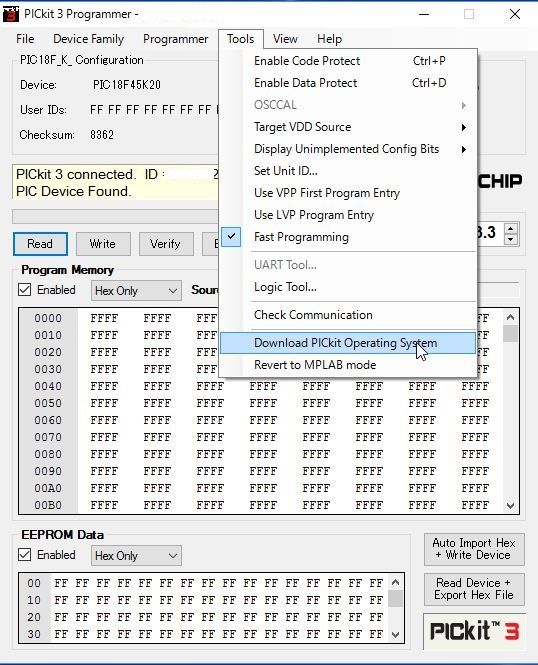Choose Set Unit ID... option
The width and height of the screenshot is (538, 665).
[x=348, y=171]
